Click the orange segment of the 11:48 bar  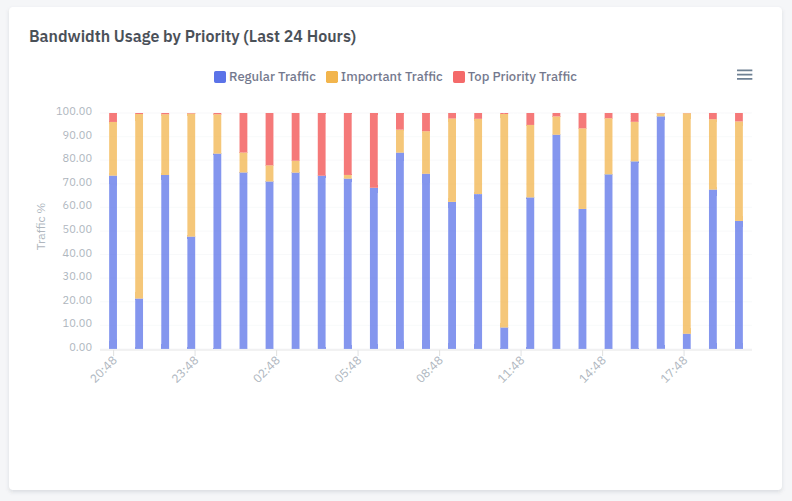click(504, 220)
